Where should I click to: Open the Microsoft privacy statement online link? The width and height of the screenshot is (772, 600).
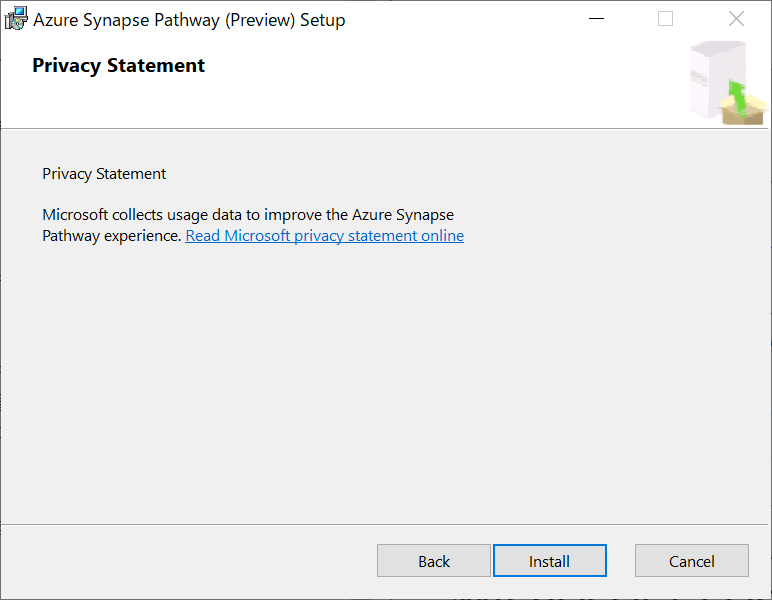tap(324, 236)
